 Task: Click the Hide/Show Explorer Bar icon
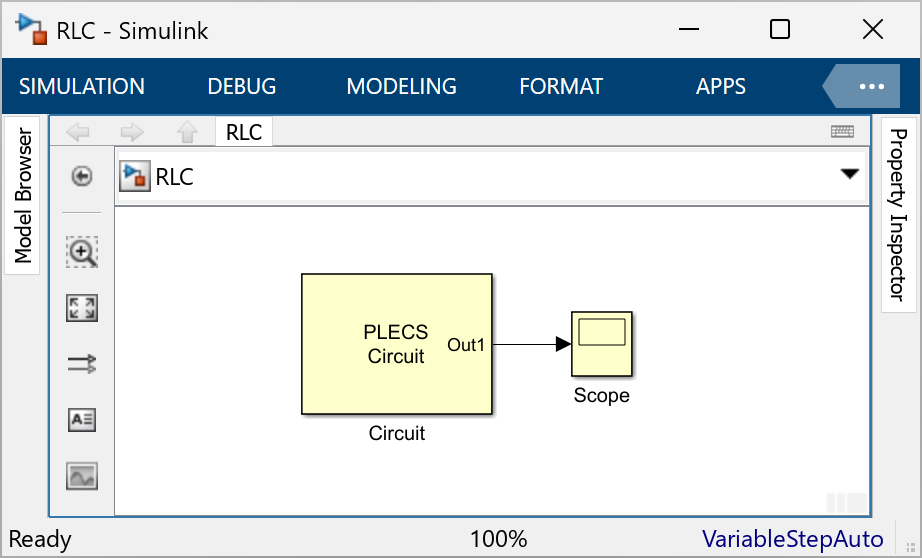pos(82,177)
